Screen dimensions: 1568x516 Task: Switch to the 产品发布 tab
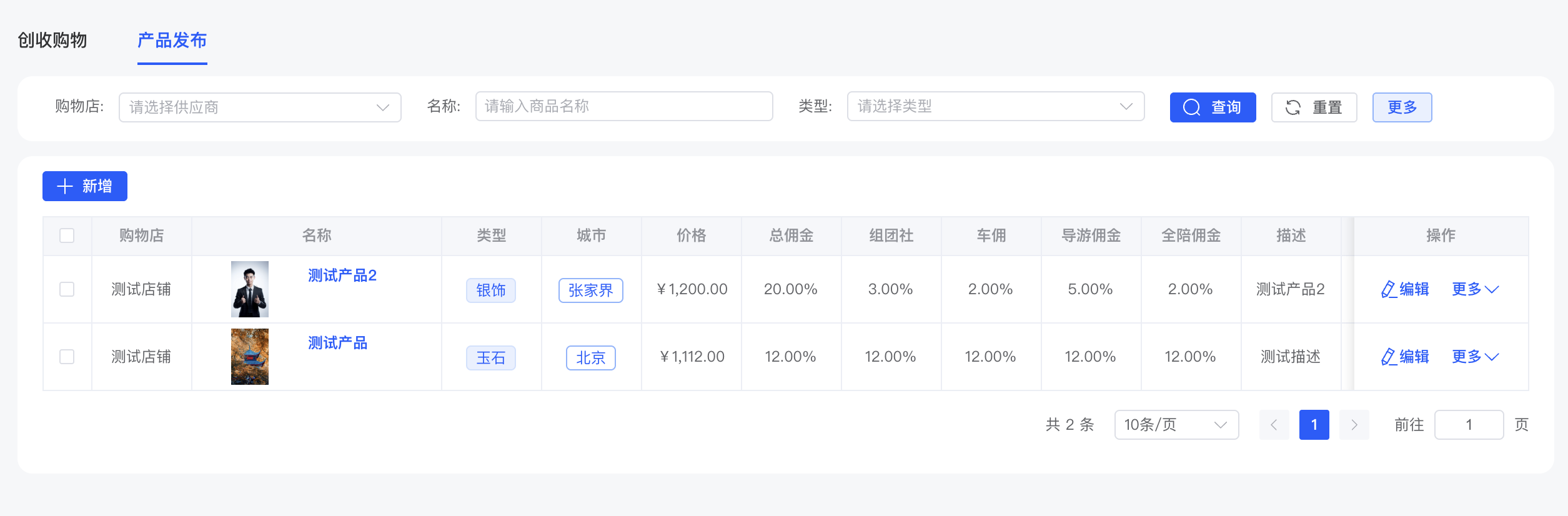point(172,41)
